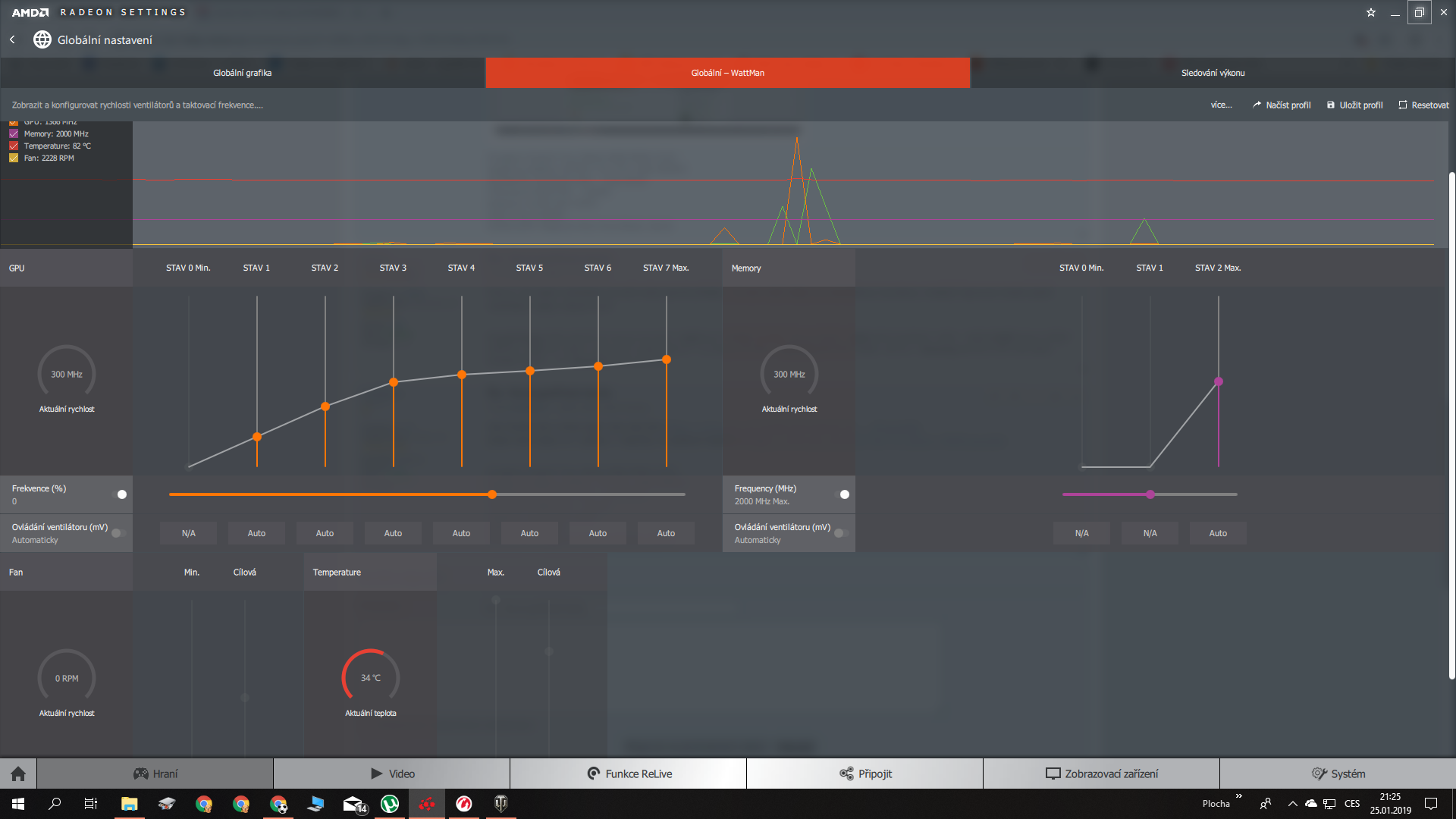
Task: Expand the taskbar Plocha toolbar chevron
Action: (x=1238, y=796)
